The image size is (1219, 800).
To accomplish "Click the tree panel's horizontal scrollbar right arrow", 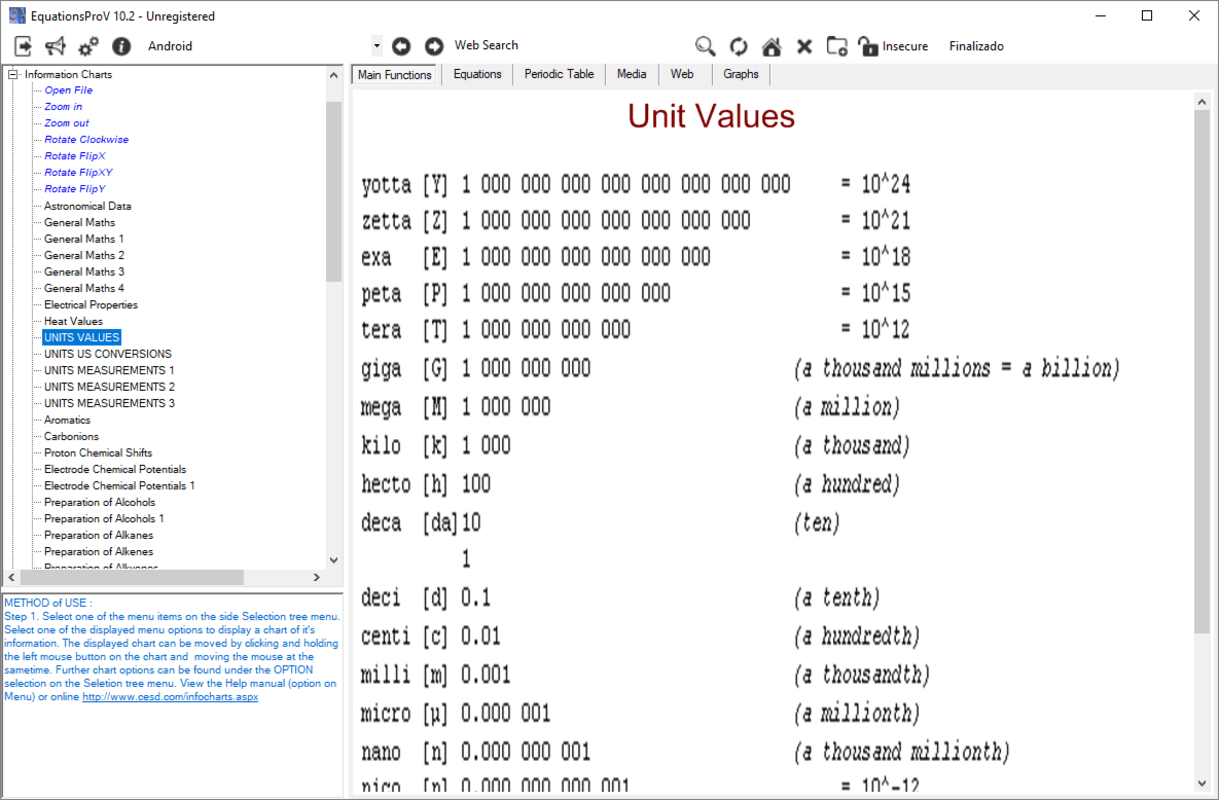I will (316, 577).
